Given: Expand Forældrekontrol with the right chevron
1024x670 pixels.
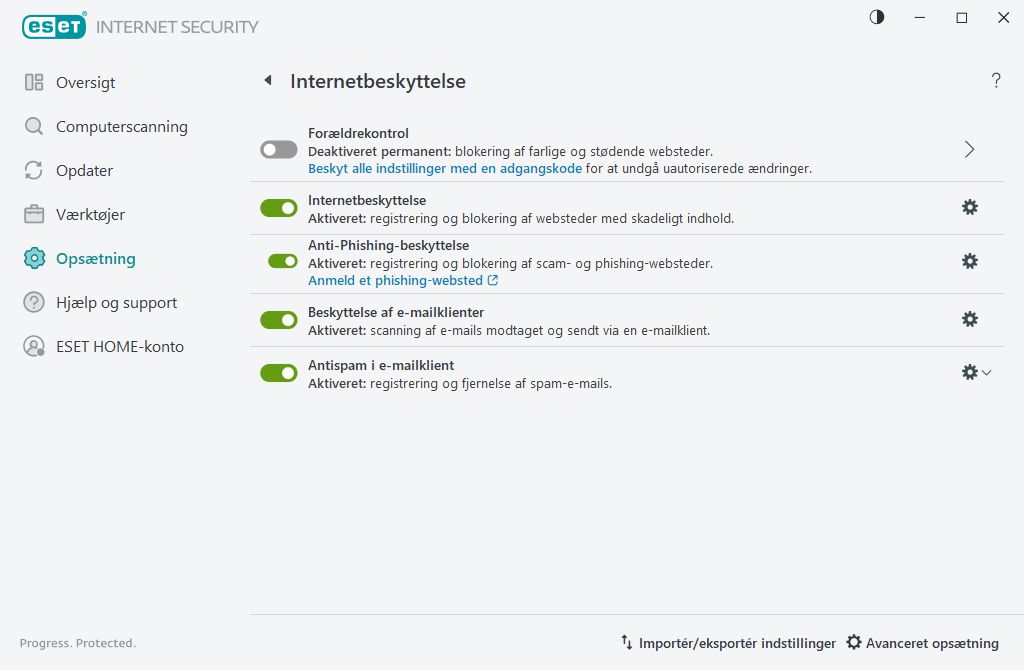Looking at the screenshot, I should tap(969, 149).
